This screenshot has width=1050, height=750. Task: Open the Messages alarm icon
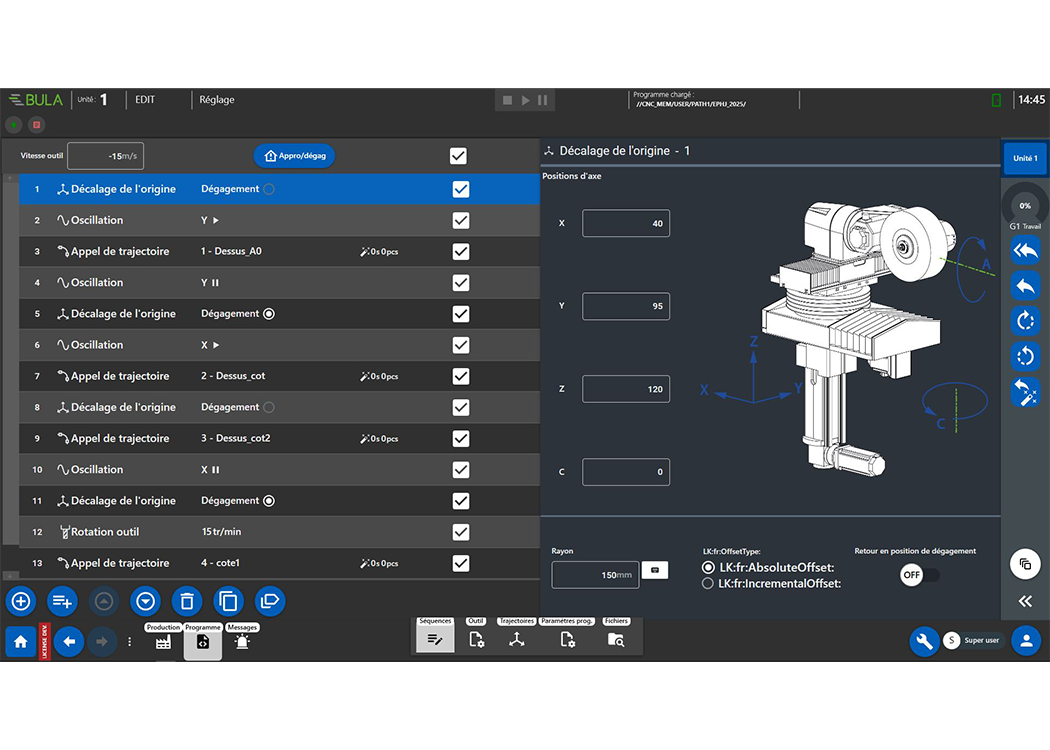pos(242,641)
